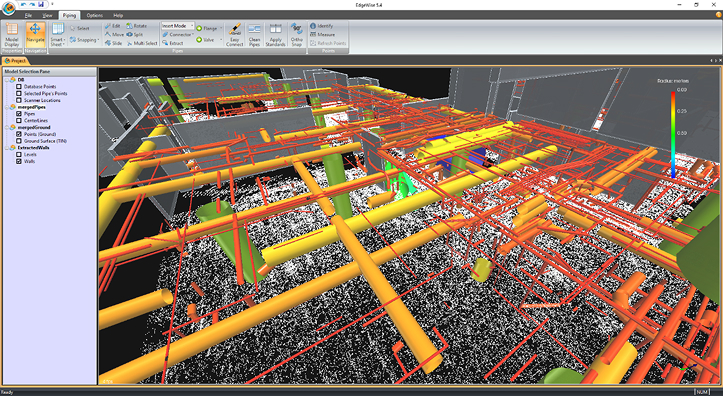Pick the Measure tool
This screenshot has width=723, height=396.
(x=322, y=35)
